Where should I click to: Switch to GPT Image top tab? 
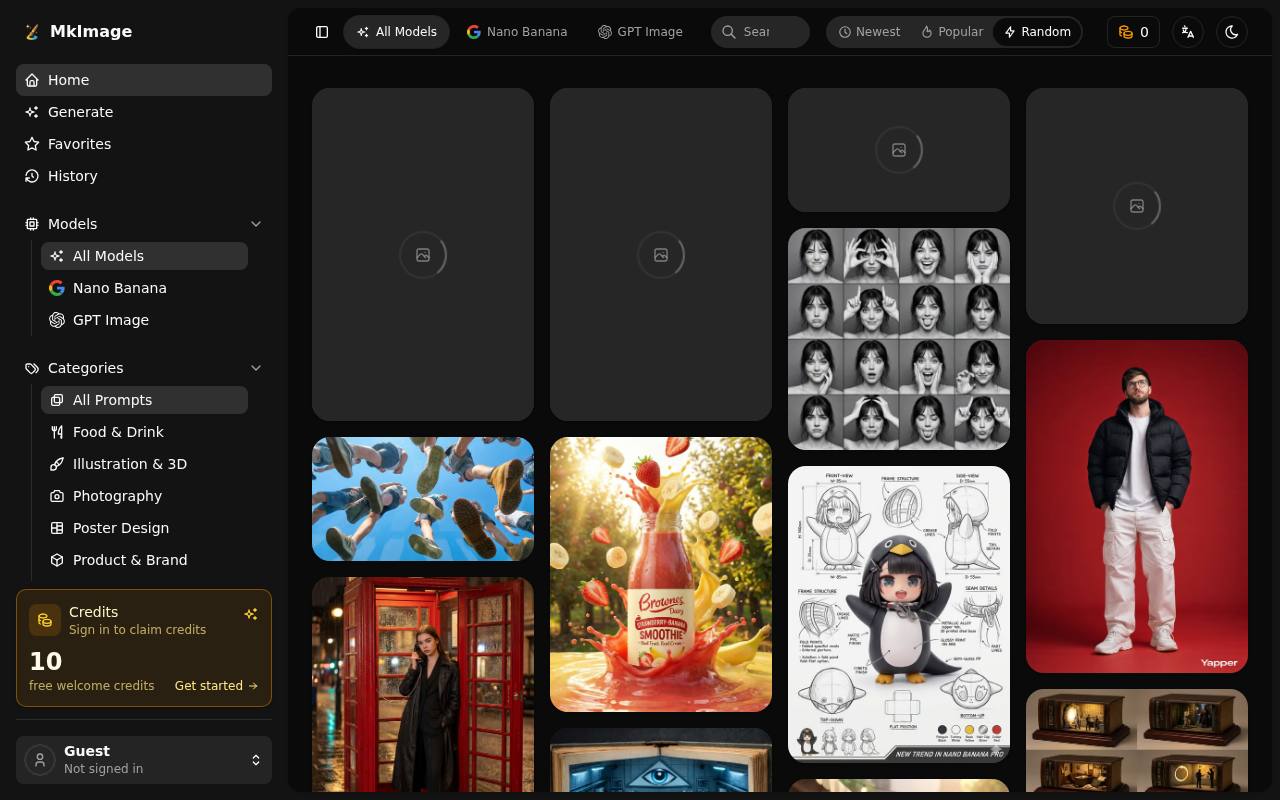pos(640,32)
